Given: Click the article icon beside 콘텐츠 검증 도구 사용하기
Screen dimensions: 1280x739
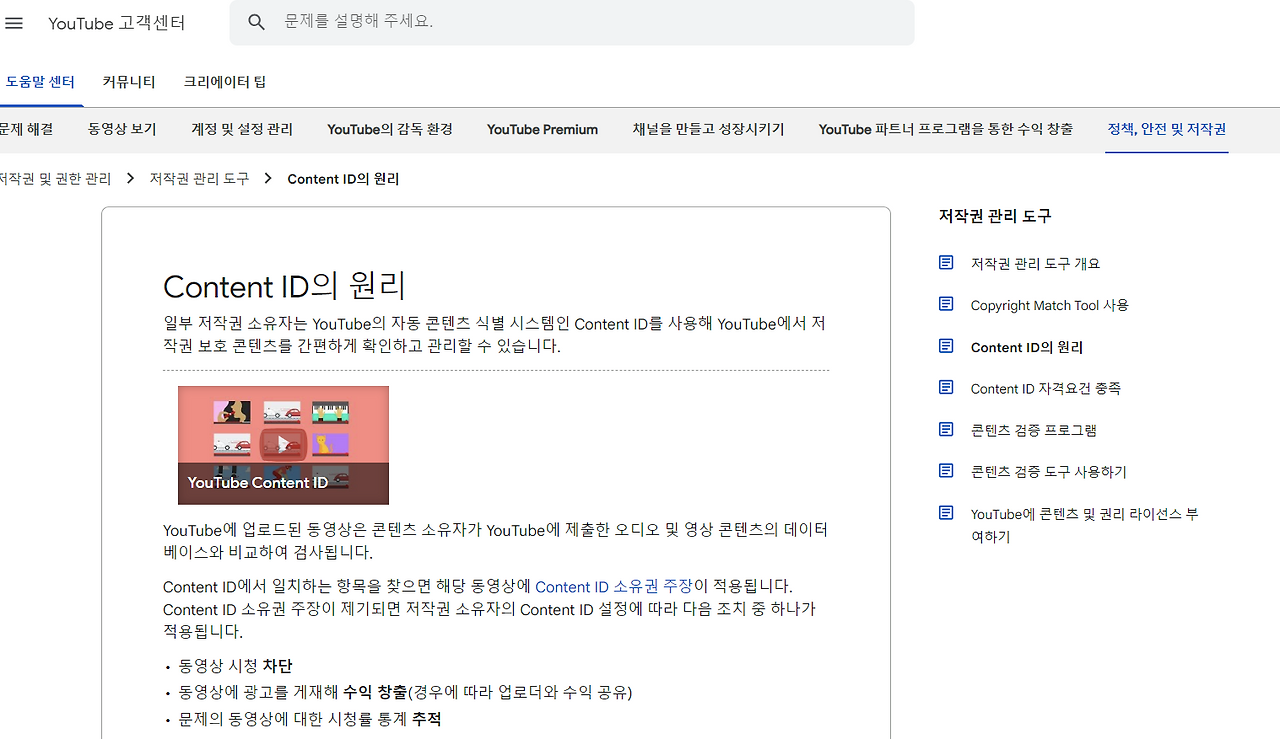Looking at the screenshot, I should tap(946, 470).
